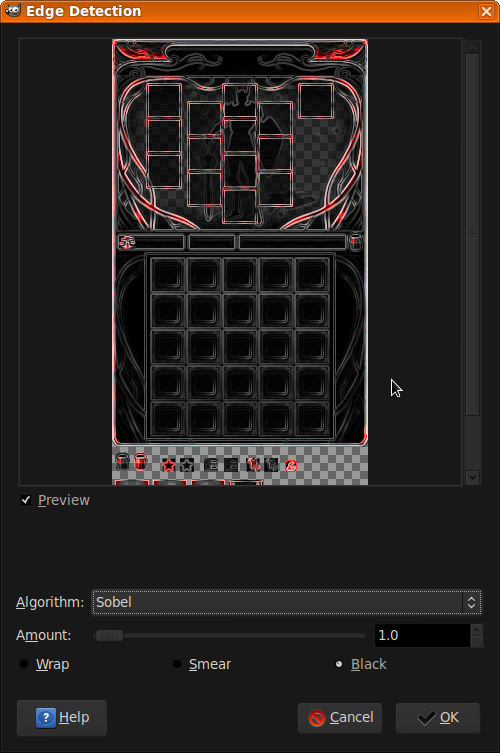
Task: Click the Algorithm combo box arrows
Action: 471,602
